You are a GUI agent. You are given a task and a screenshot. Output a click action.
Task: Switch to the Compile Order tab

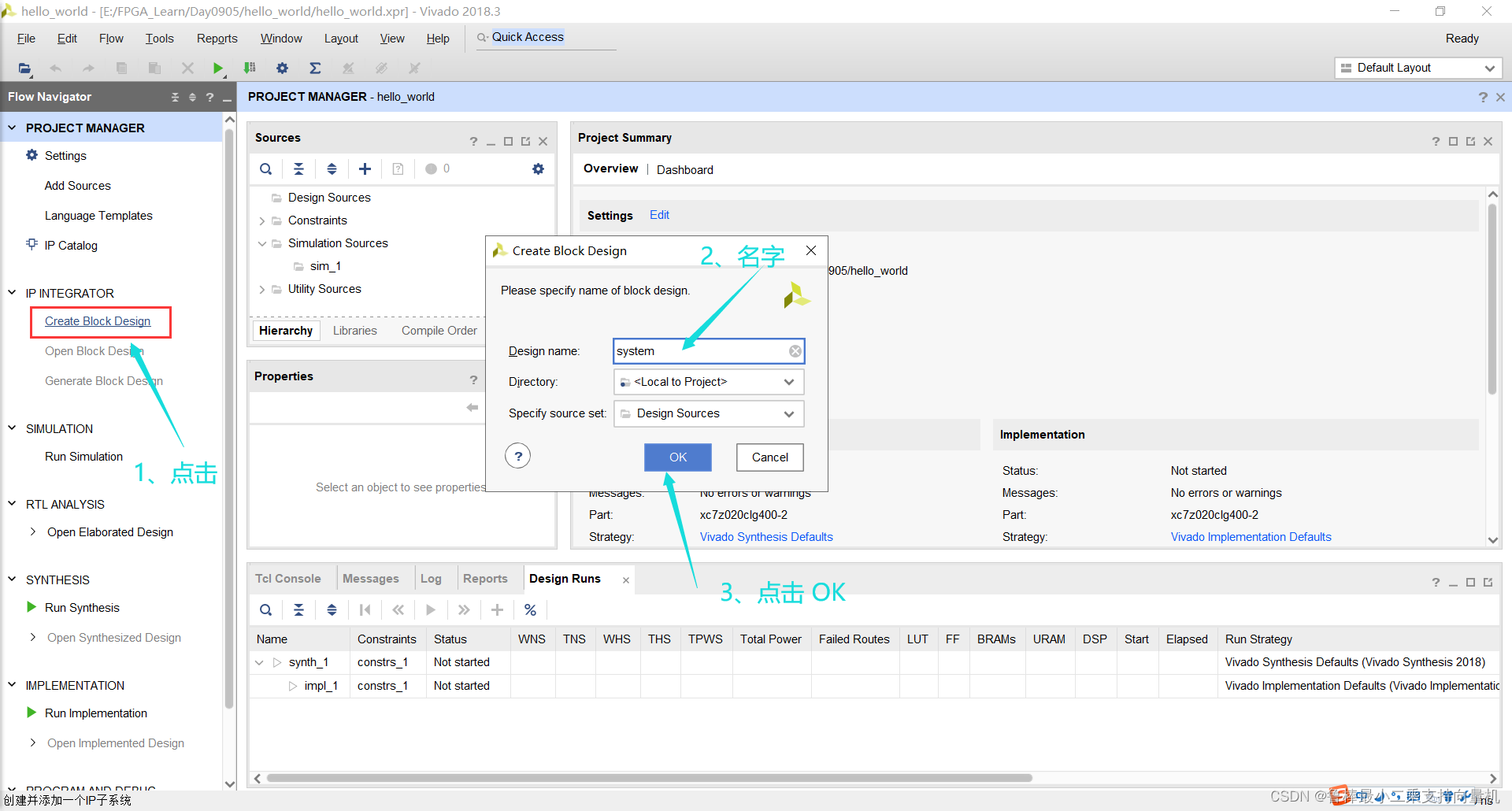point(439,331)
